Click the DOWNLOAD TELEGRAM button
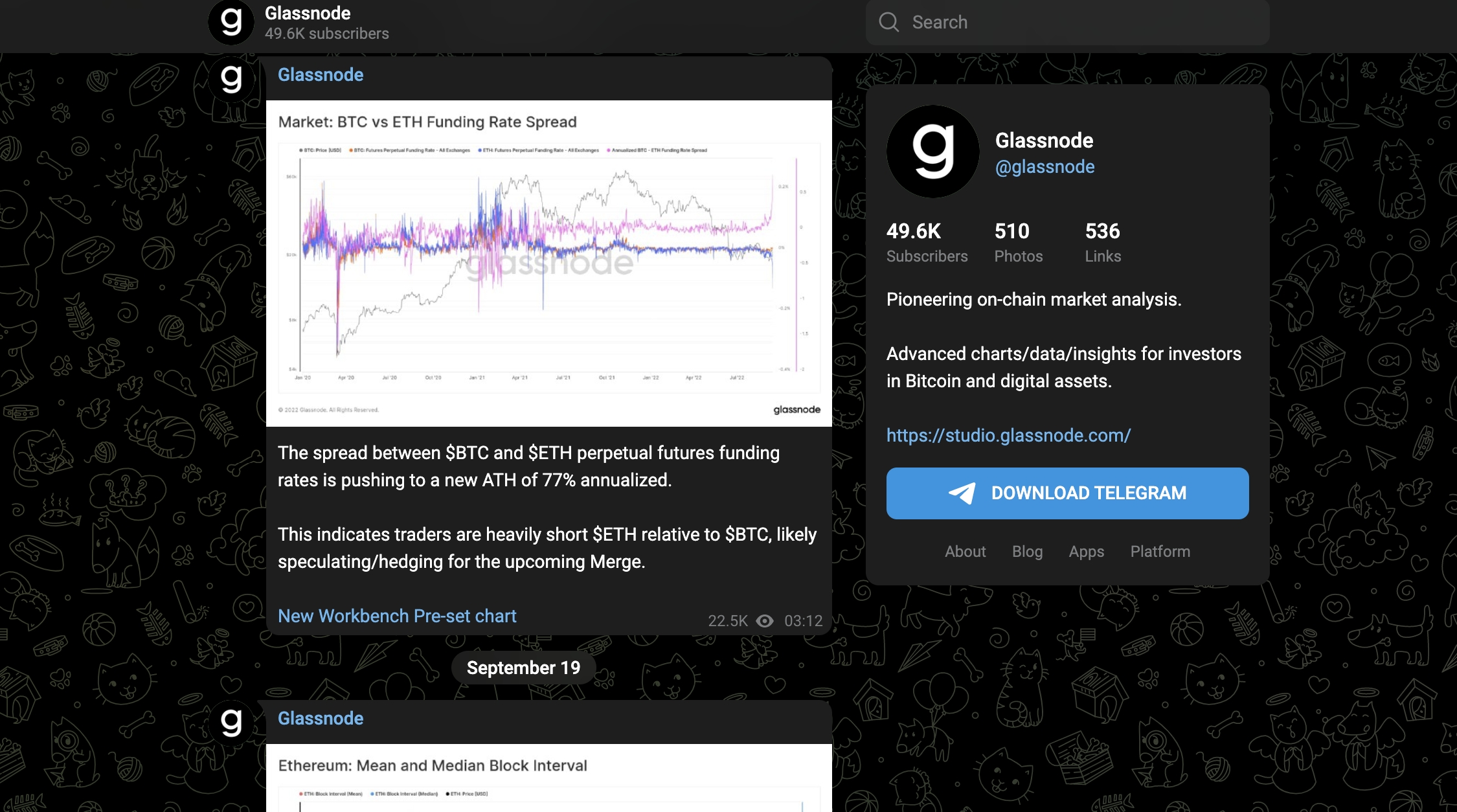Viewport: 1457px width, 812px height. [1067, 493]
